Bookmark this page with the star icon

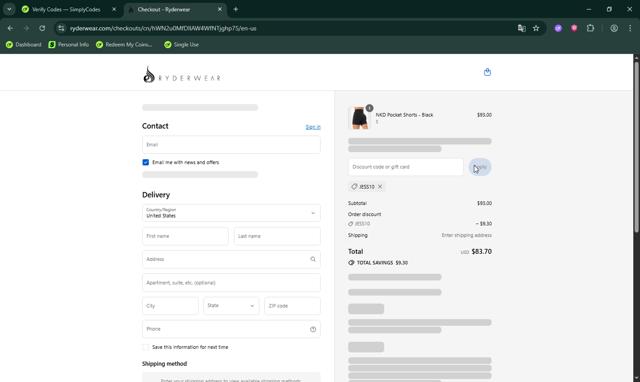coord(536,28)
